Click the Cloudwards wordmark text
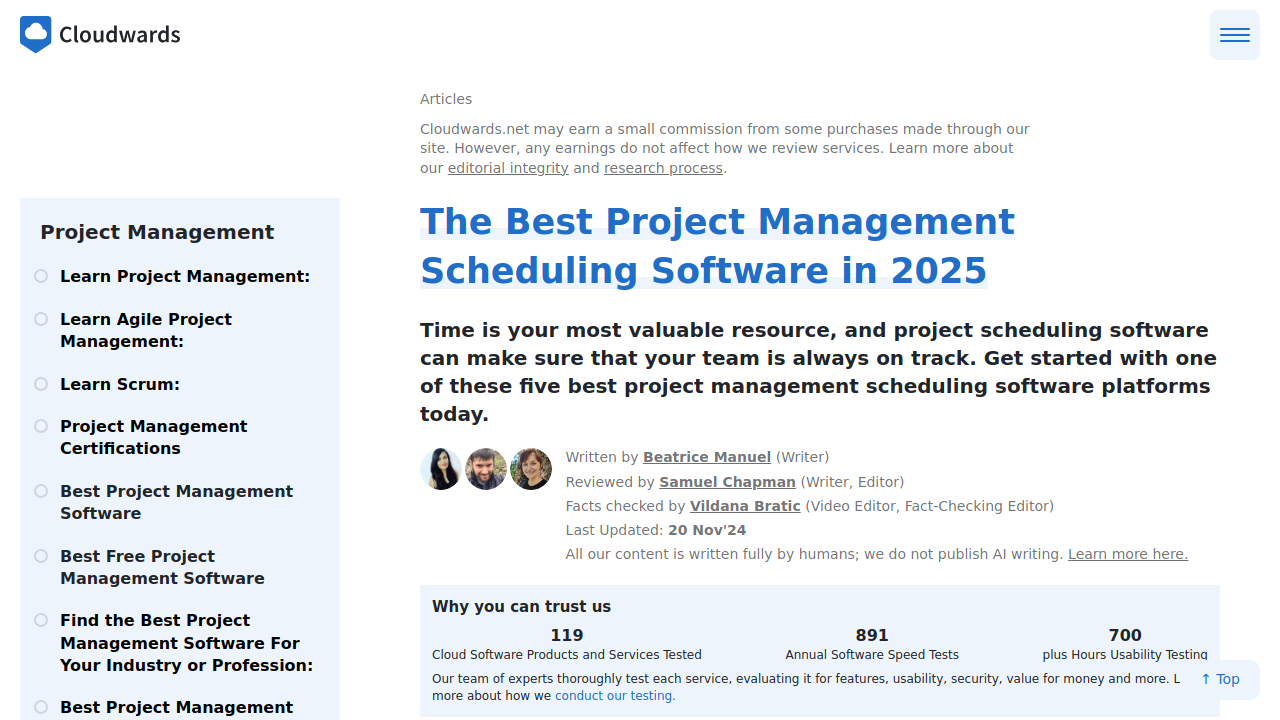 120,35
